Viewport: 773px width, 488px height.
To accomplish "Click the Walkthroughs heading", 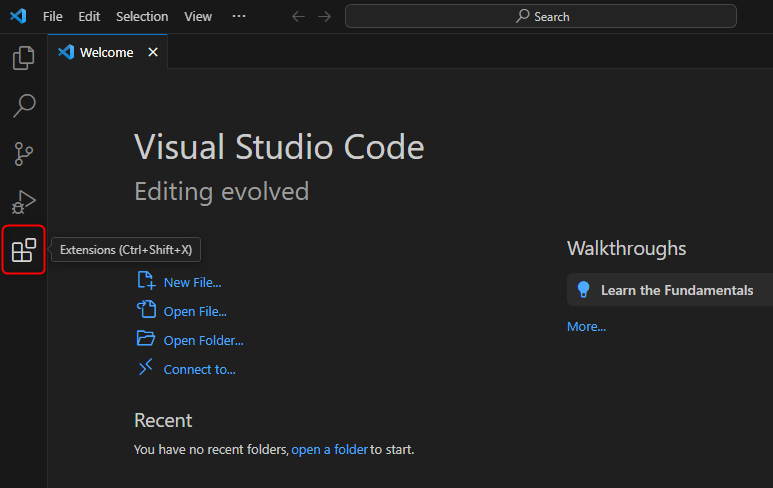I will tap(626, 248).
